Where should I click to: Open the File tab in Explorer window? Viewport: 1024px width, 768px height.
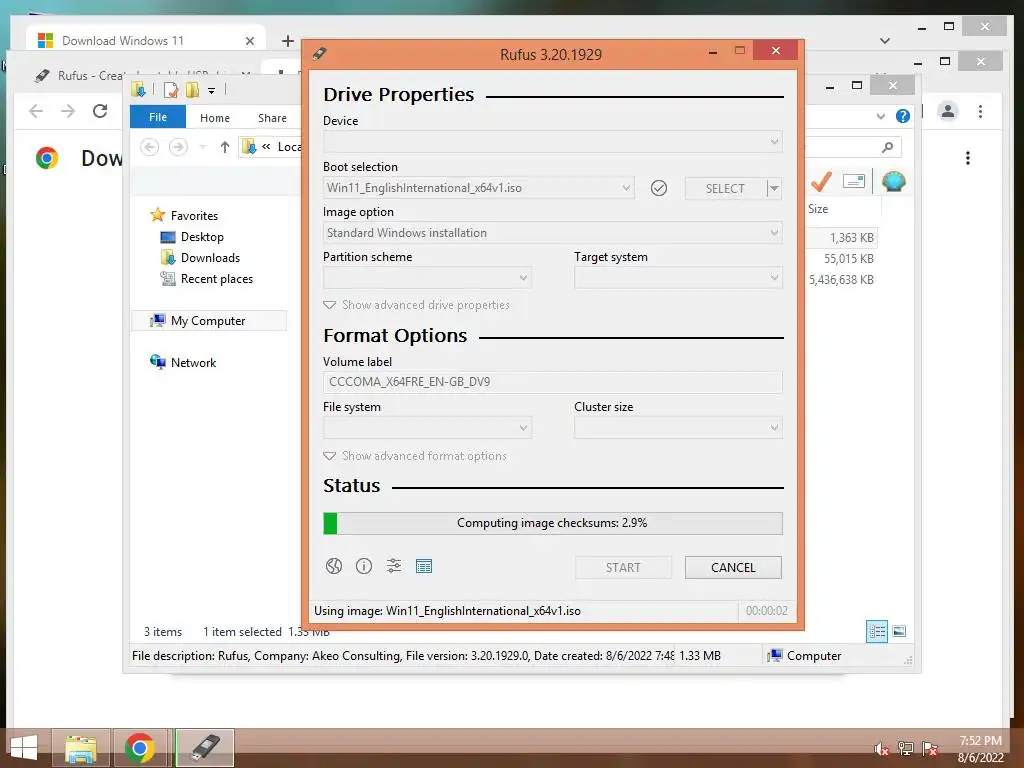[x=158, y=117]
